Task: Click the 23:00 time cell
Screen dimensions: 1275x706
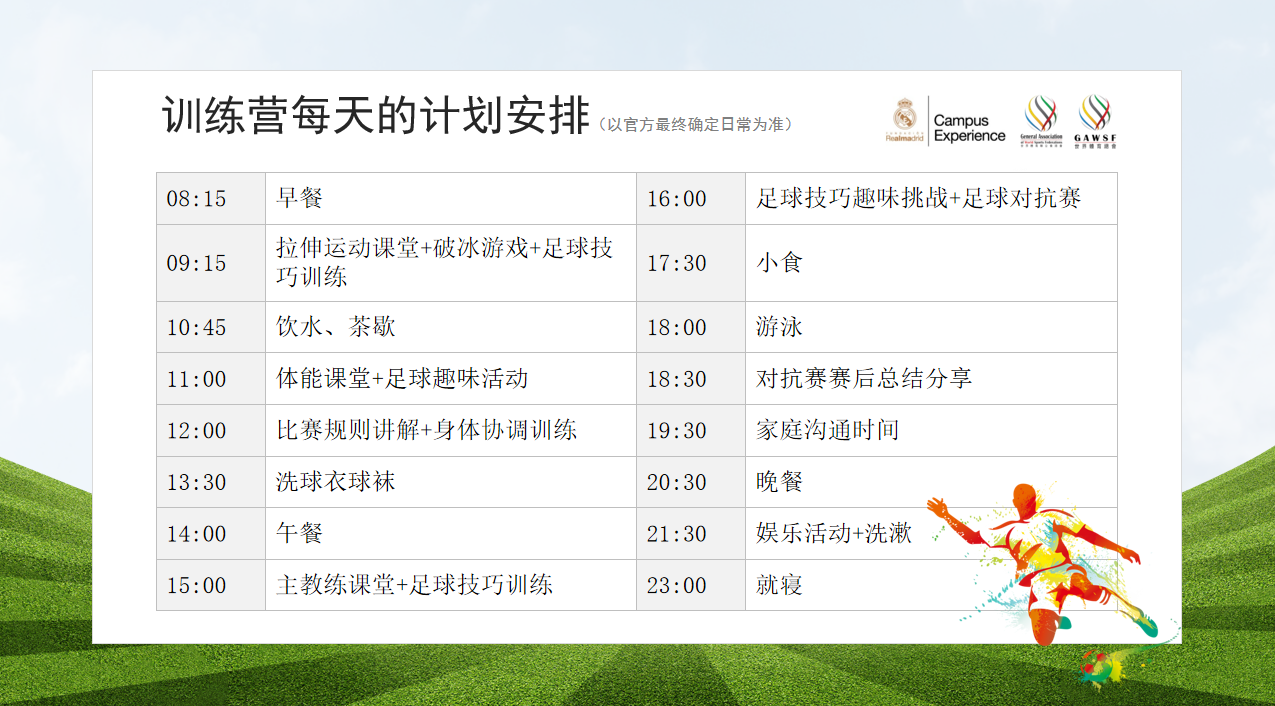Action: point(691,585)
